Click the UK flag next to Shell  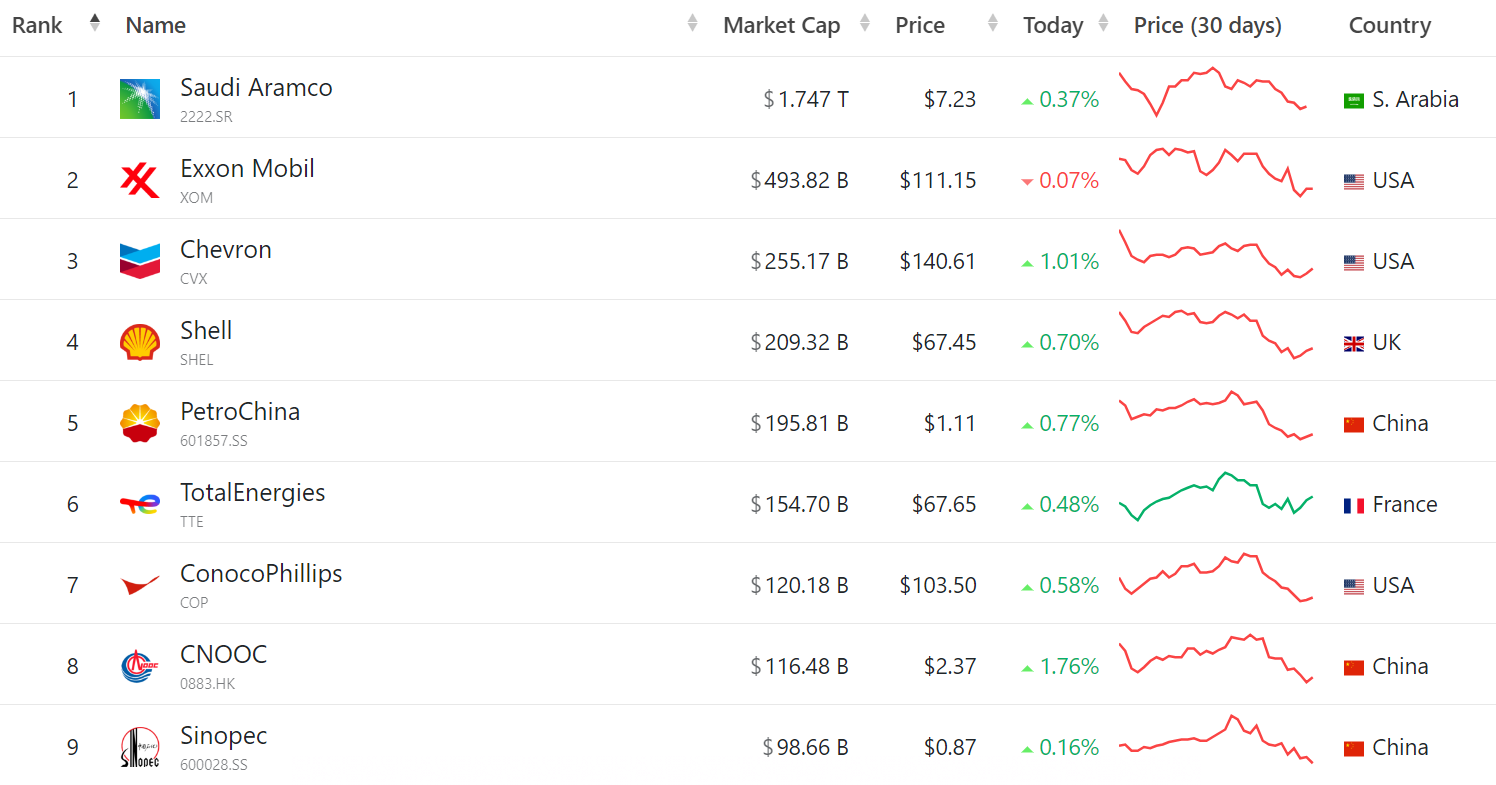1353,343
